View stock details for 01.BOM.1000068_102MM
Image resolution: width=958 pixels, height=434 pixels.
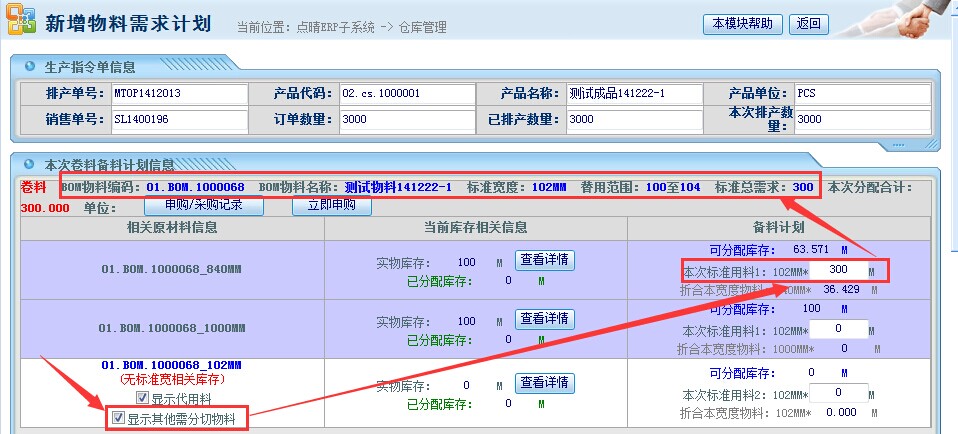coord(545,383)
